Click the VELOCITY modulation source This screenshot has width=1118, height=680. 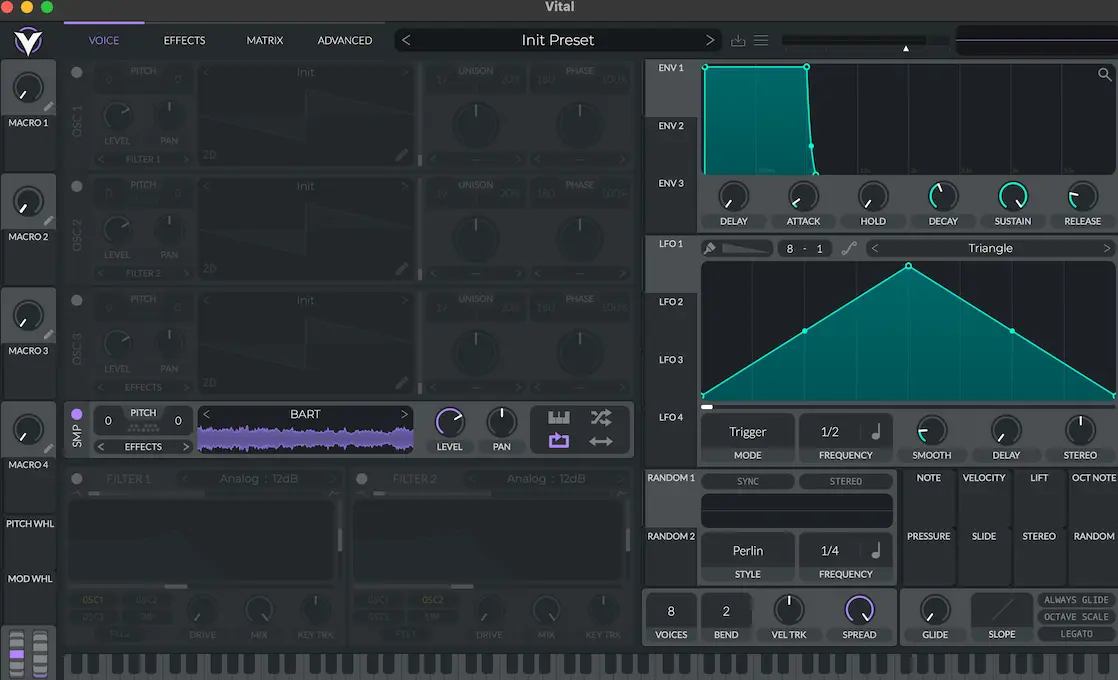984,478
